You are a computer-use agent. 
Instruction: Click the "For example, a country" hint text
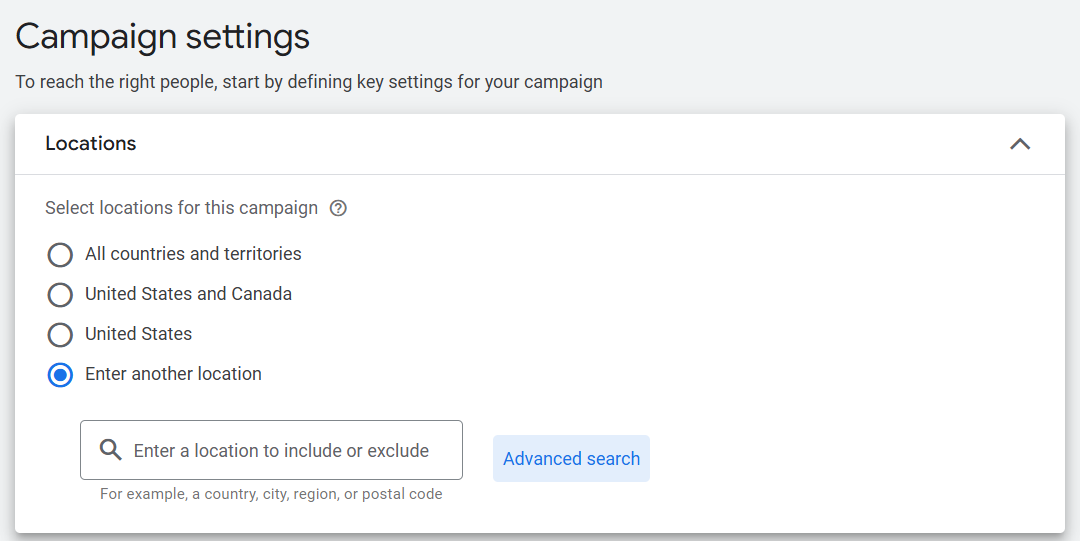tap(270, 494)
